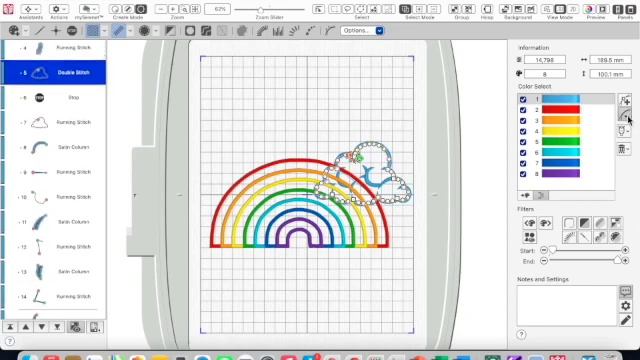Image resolution: width=640 pixels, height=360 pixels.
Task: Uncheck color 8 purple checkbox
Action: (x=523, y=174)
